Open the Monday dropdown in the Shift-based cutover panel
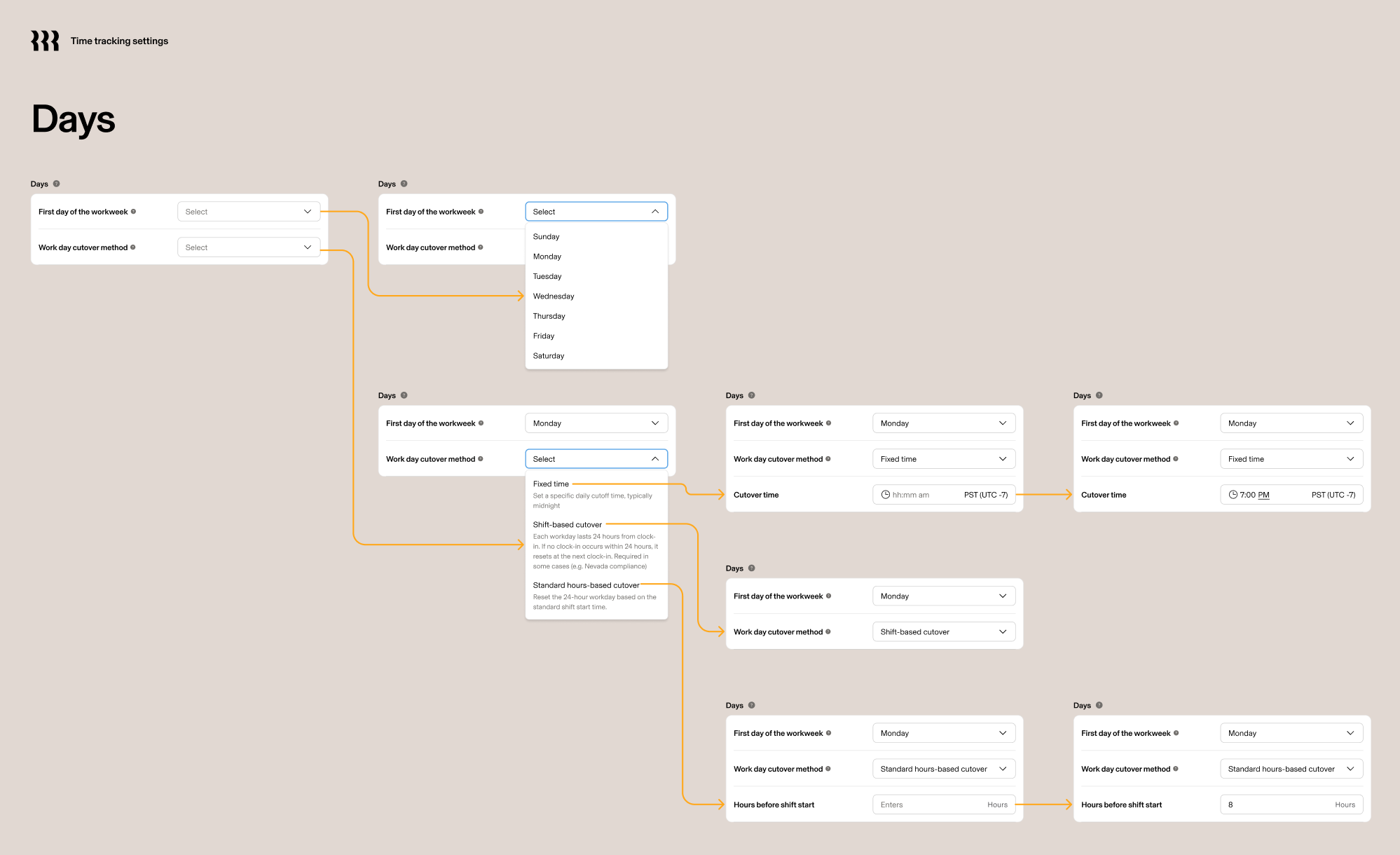 click(944, 596)
